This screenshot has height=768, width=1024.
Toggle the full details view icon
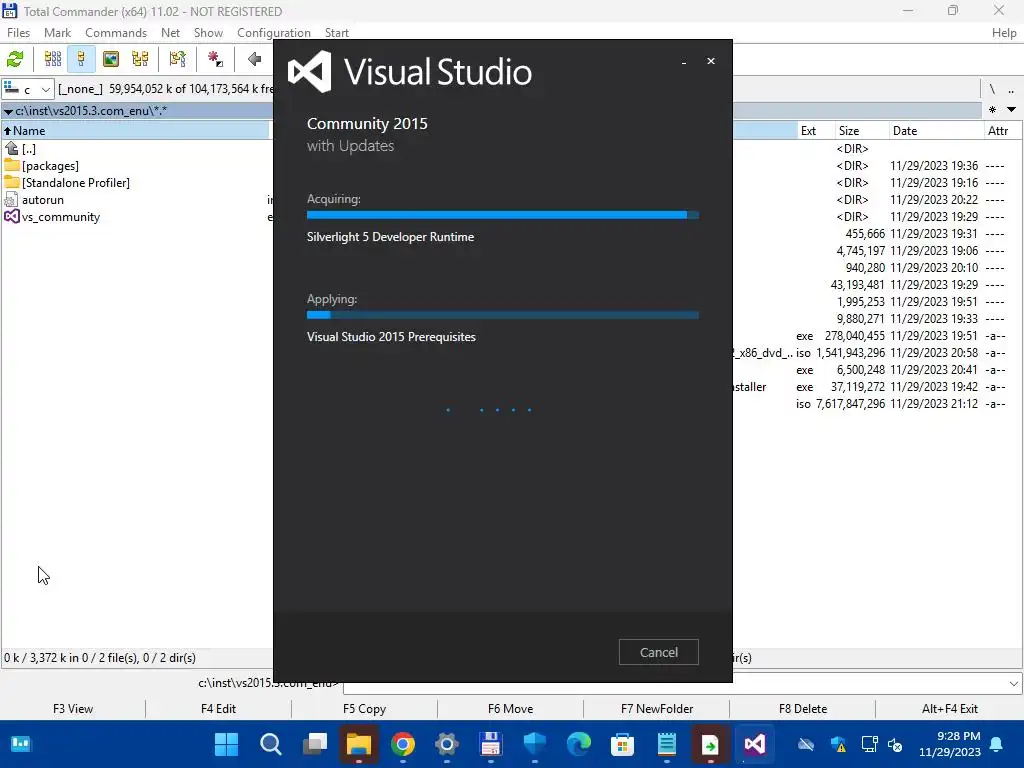coord(81,59)
